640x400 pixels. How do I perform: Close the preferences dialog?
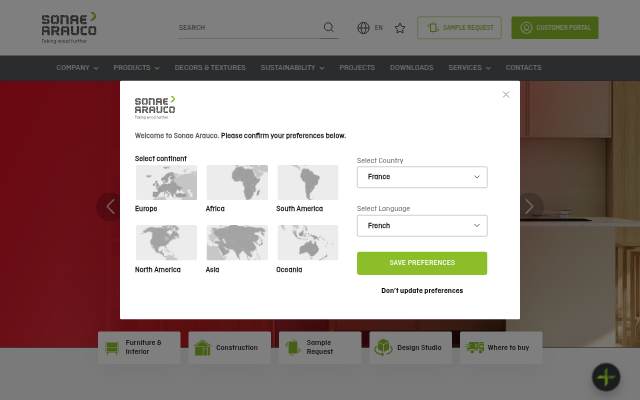click(506, 95)
